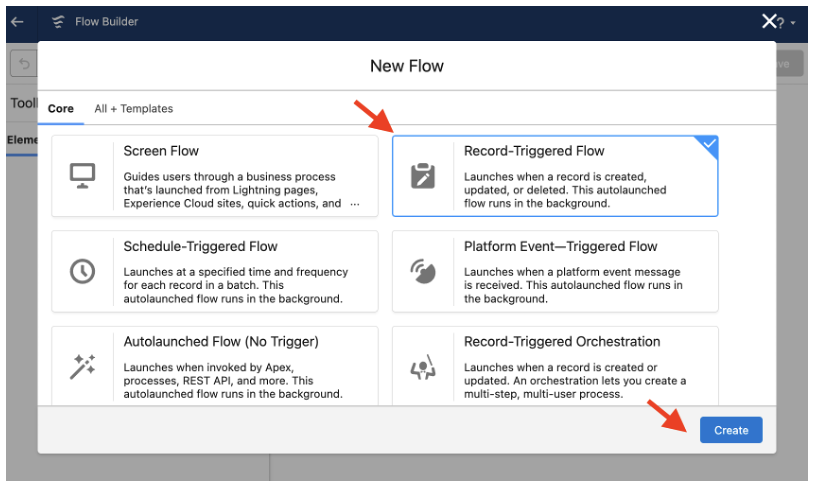Switch to the All + Templates tab
Screen dimensions: 816x488
click(134, 109)
